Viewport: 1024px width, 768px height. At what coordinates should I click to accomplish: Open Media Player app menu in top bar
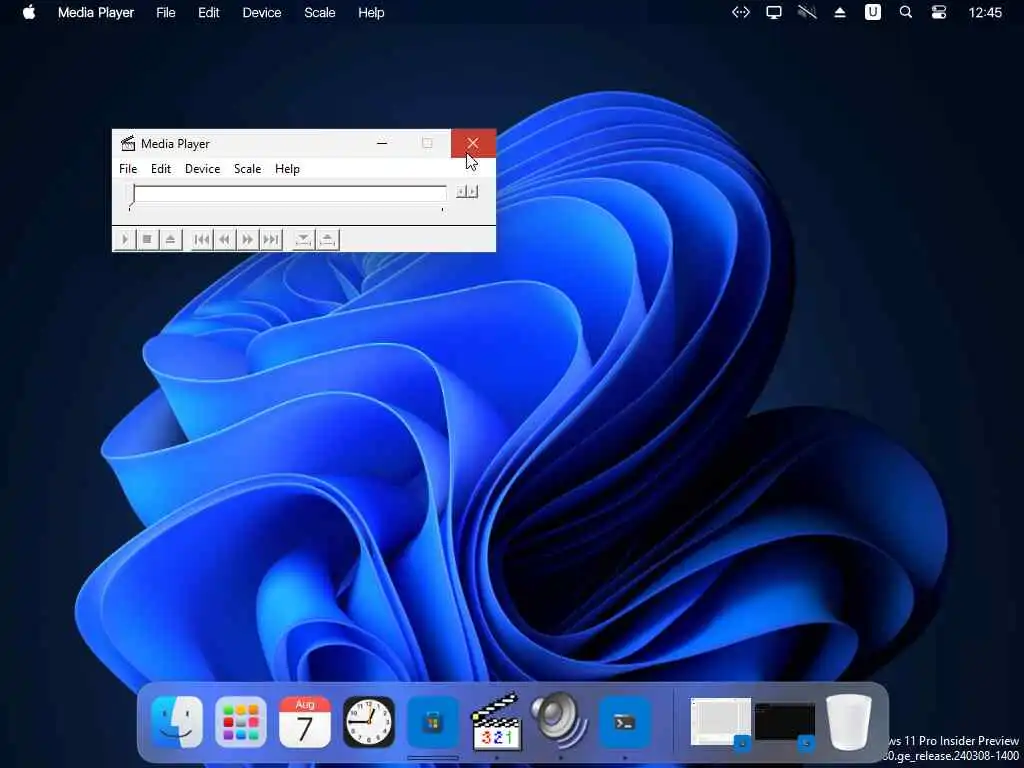pos(96,12)
